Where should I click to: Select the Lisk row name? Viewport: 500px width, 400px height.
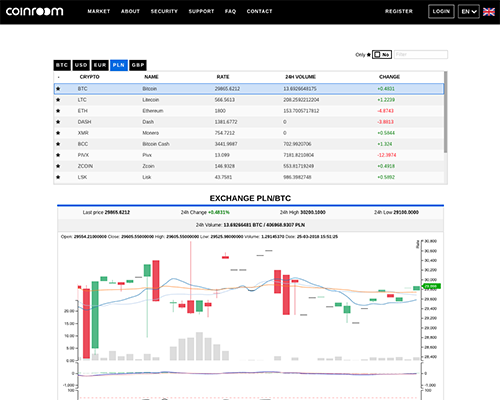pyautogui.click(x=147, y=177)
